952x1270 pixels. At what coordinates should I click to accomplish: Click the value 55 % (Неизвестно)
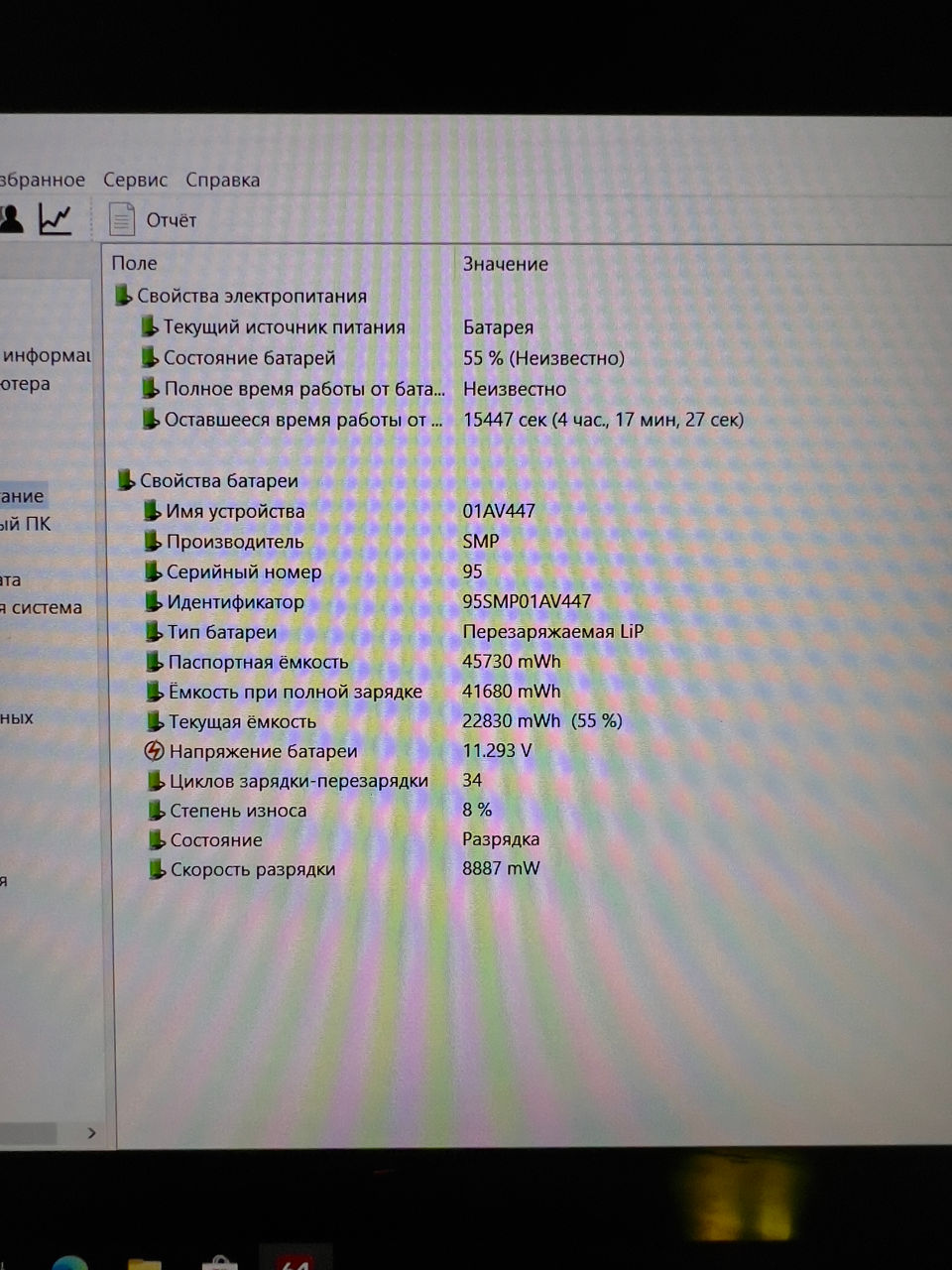pos(543,357)
